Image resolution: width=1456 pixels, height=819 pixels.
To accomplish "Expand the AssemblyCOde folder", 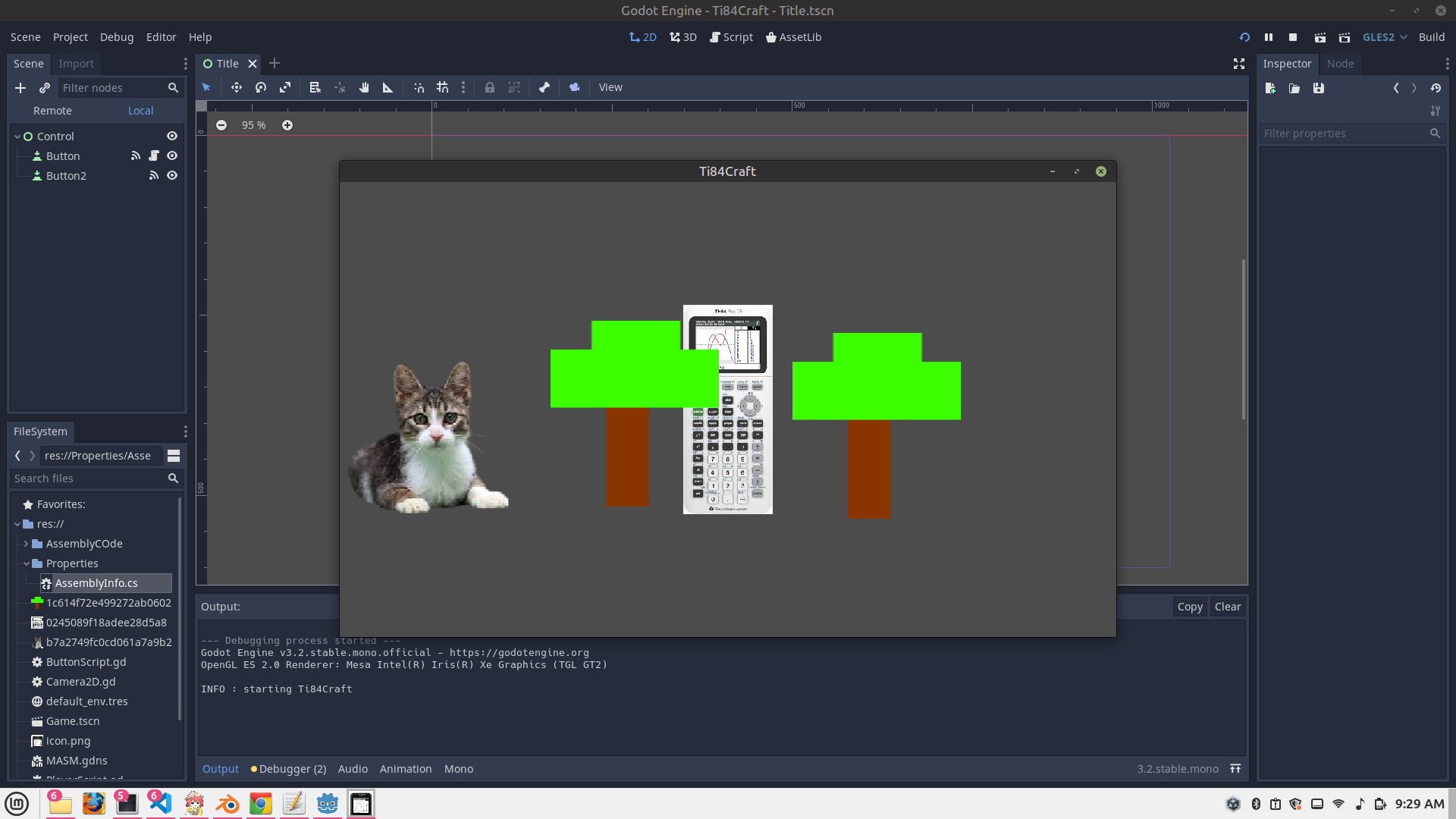I will pos(27,544).
